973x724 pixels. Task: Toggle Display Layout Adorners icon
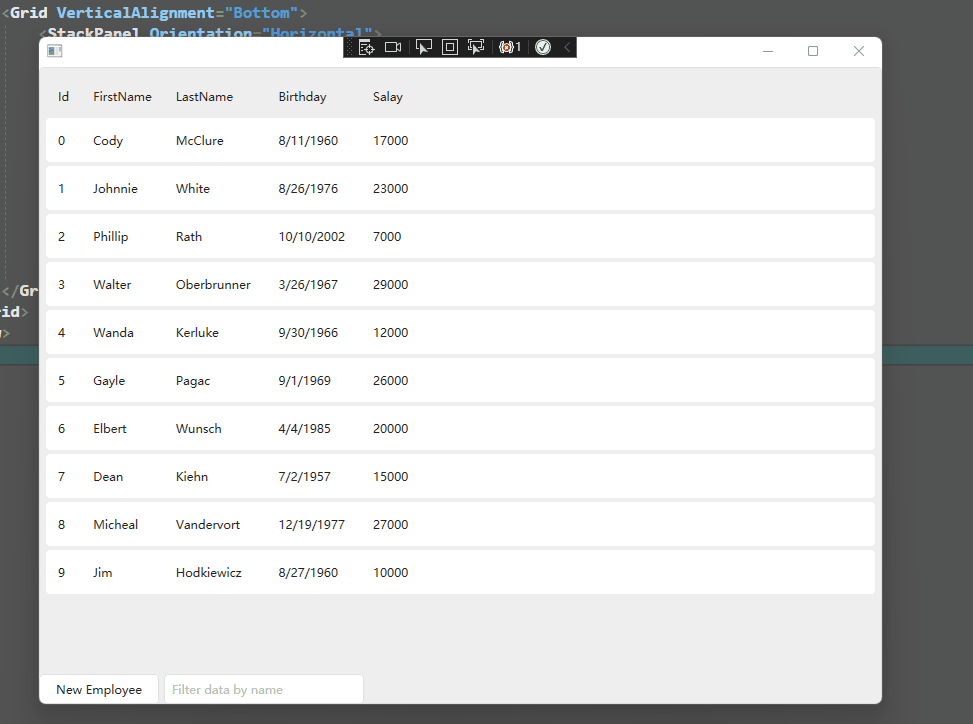pos(450,47)
